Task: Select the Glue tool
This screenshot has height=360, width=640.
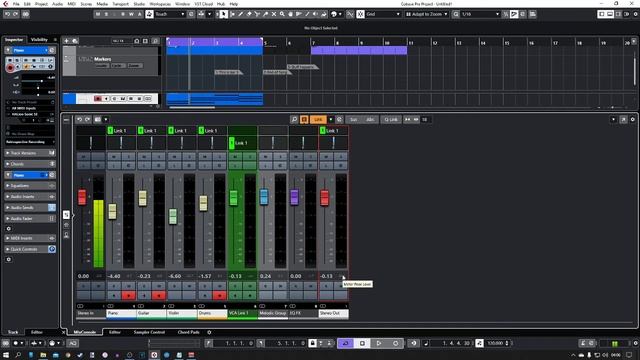Action: click(x=265, y=14)
